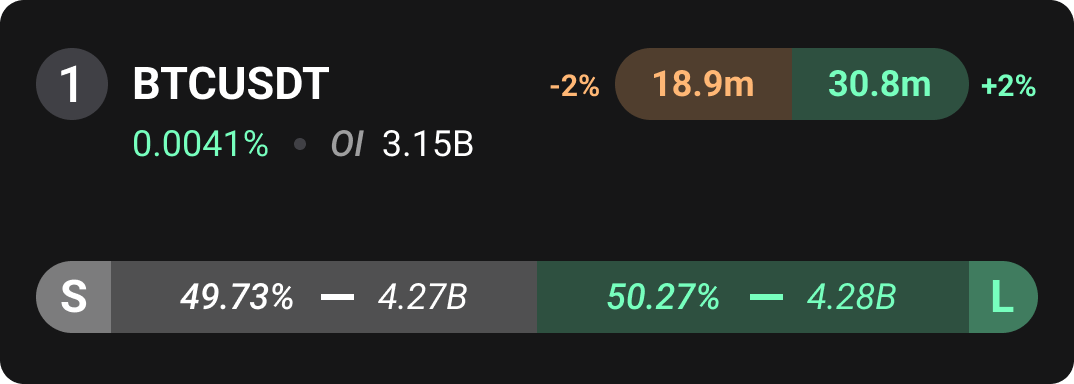Click the 3.15B open interest value
This screenshot has width=1074, height=384.
[428, 144]
